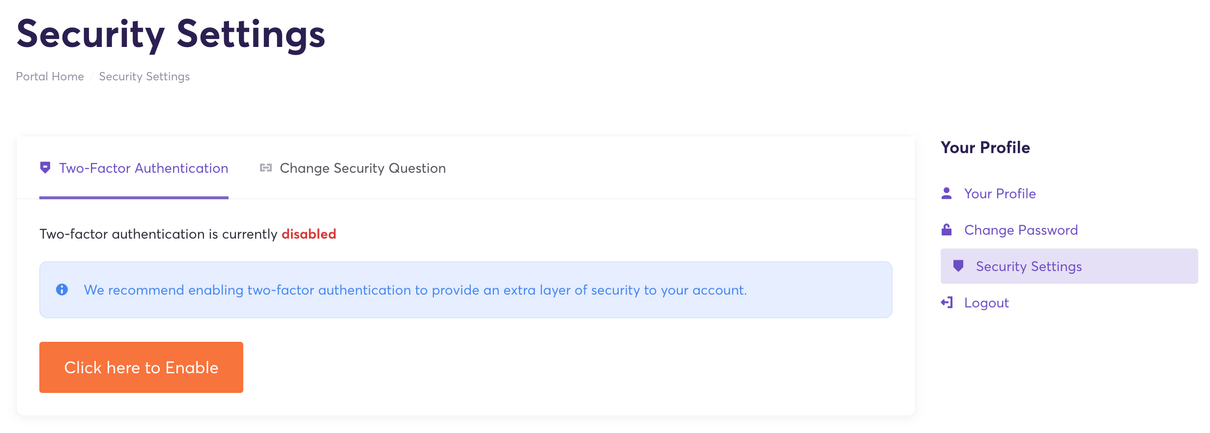Click the Your Profile sidebar heading
The image size is (1210, 433).
tap(985, 148)
